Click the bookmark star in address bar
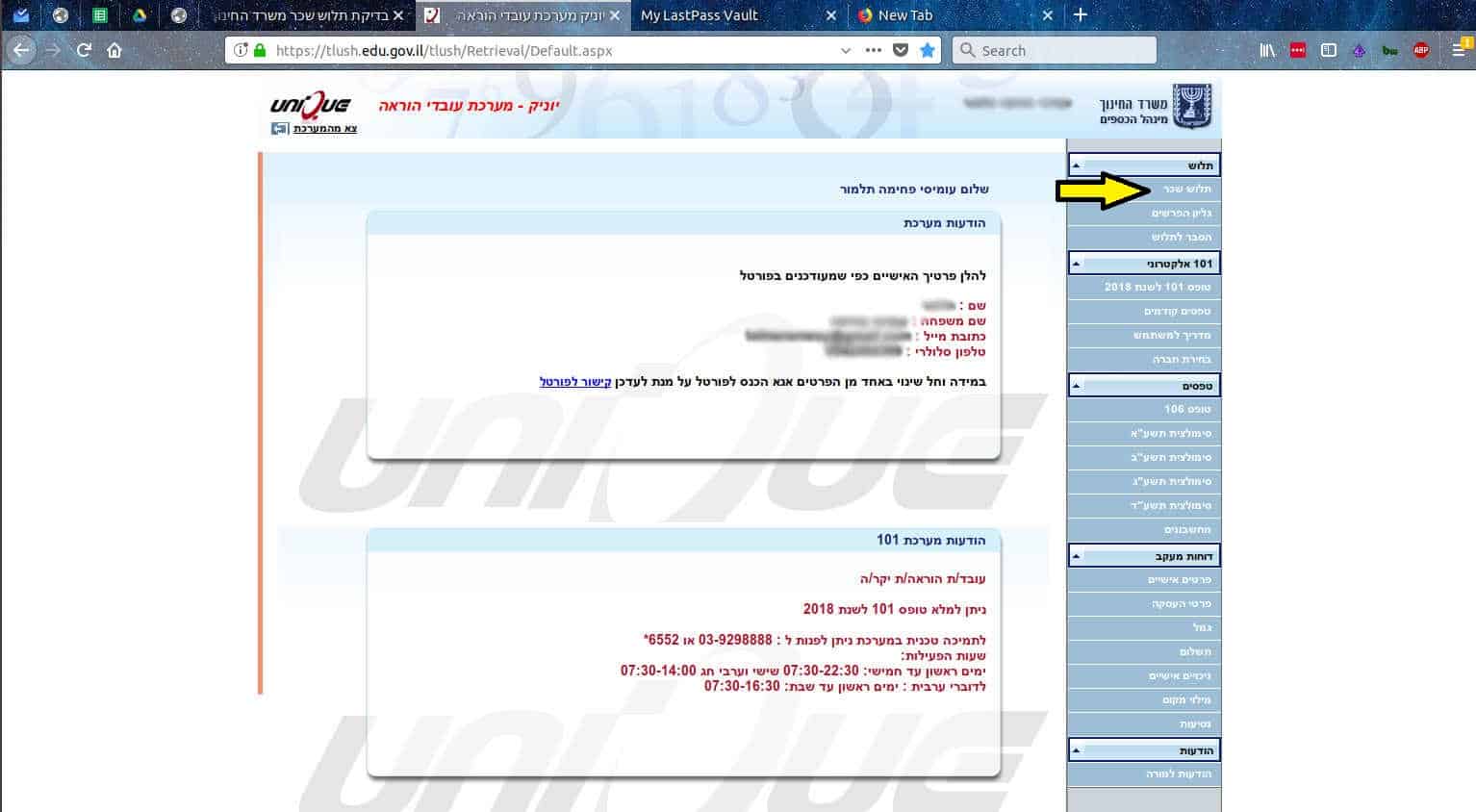The image size is (1476, 812). (x=927, y=50)
